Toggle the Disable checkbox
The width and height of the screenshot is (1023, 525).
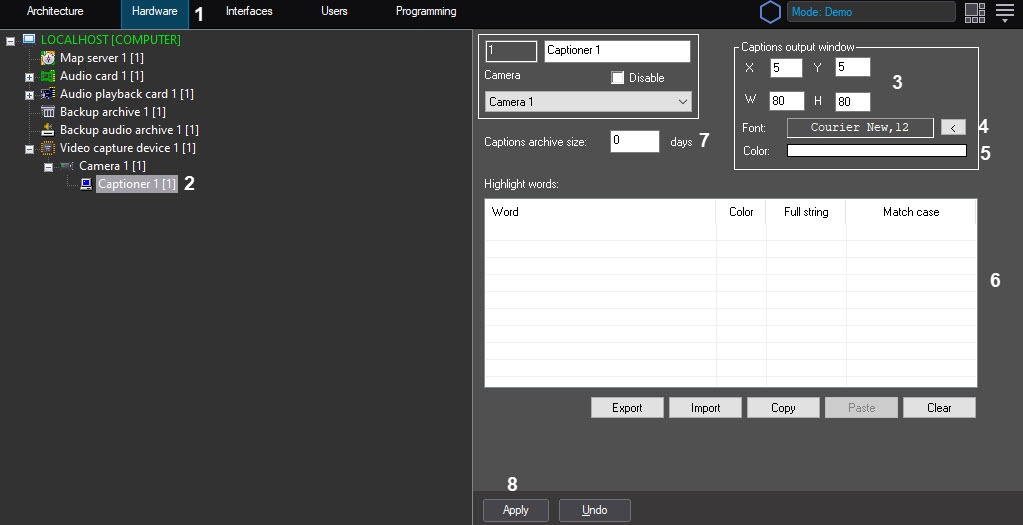pos(617,78)
